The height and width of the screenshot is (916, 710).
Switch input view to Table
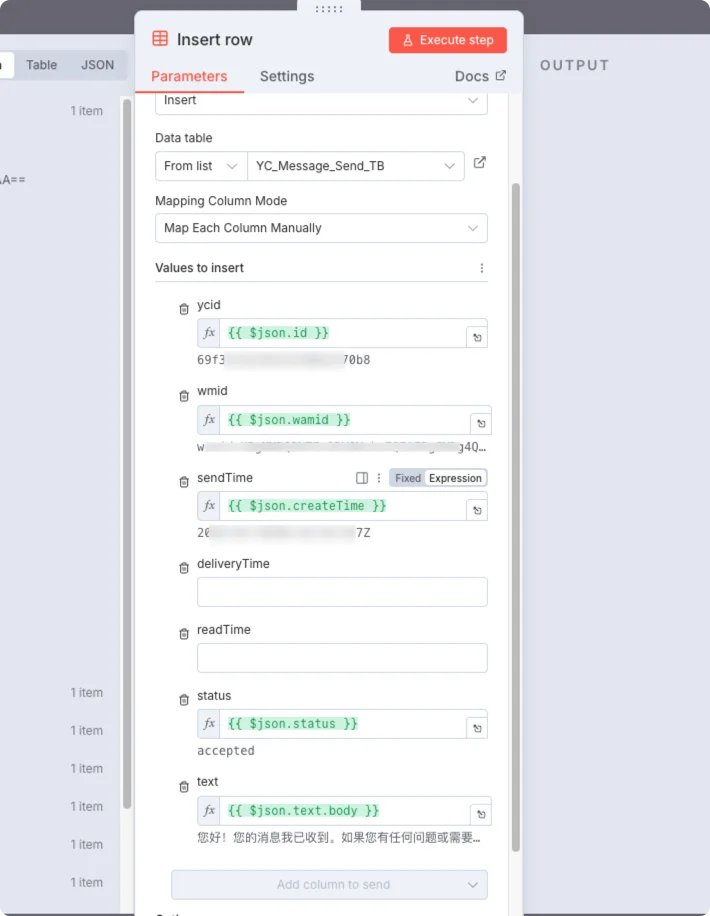pyautogui.click(x=41, y=65)
